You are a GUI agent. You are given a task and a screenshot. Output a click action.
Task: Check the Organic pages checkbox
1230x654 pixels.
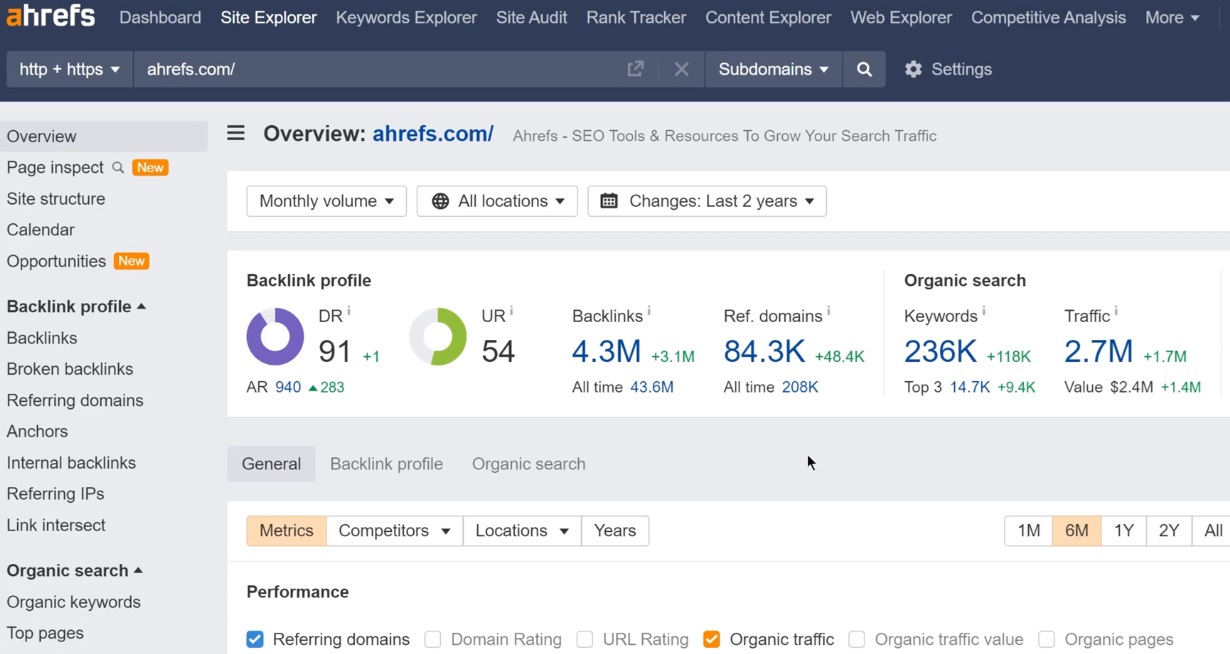point(1047,639)
